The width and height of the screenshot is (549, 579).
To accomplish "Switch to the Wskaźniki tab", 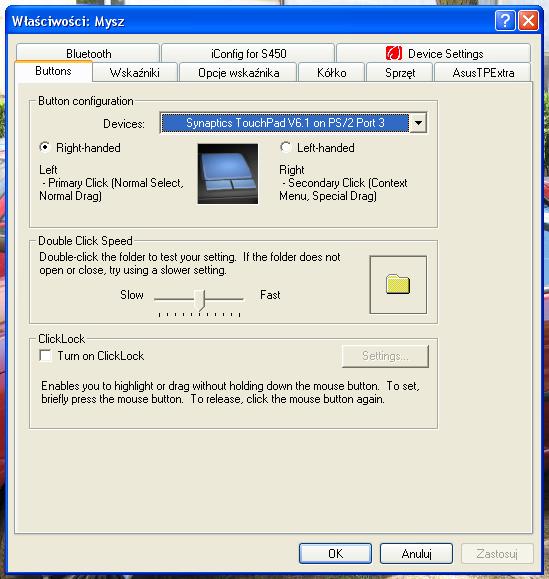I will click(135, 73).
